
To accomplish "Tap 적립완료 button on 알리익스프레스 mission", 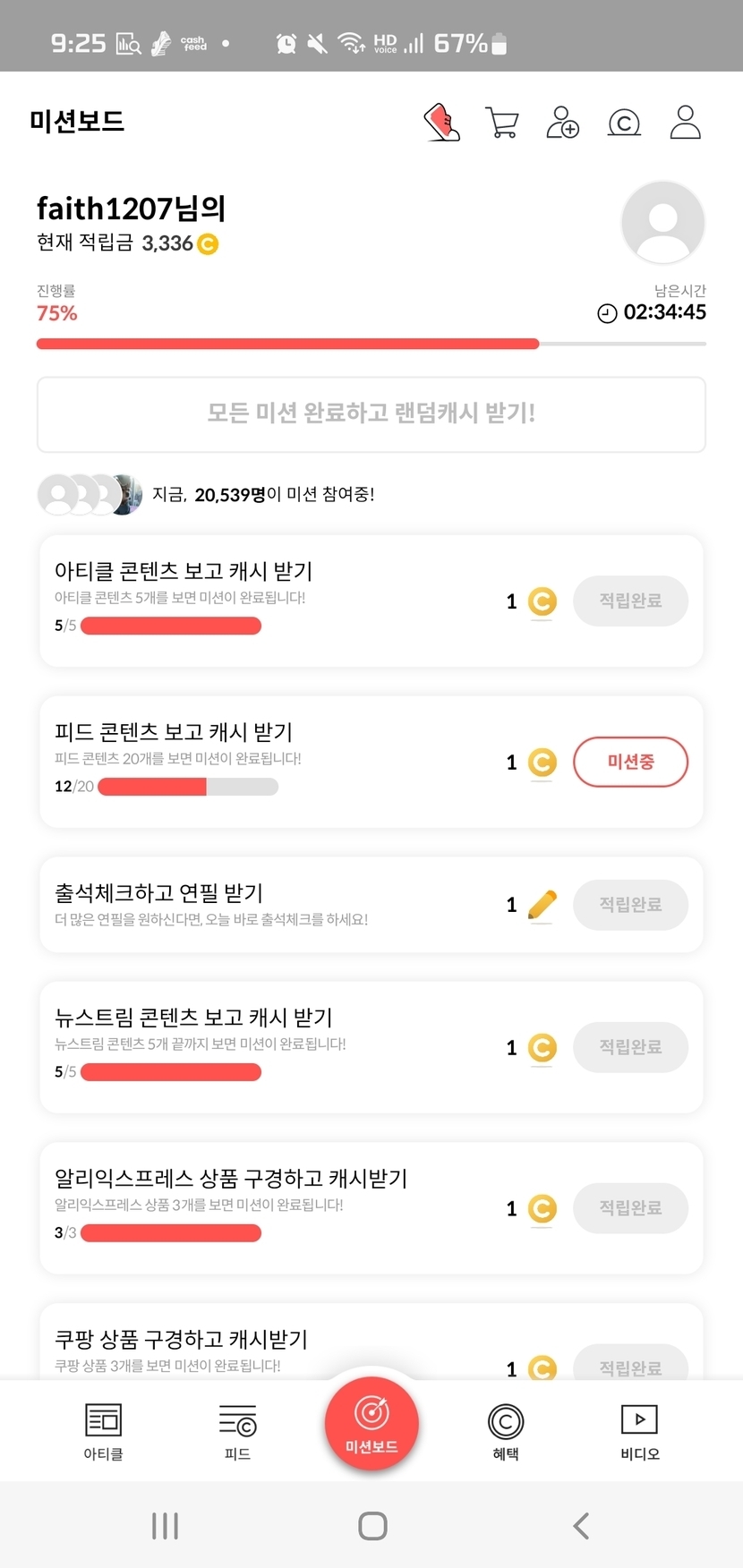I will tap(630, 1208).
